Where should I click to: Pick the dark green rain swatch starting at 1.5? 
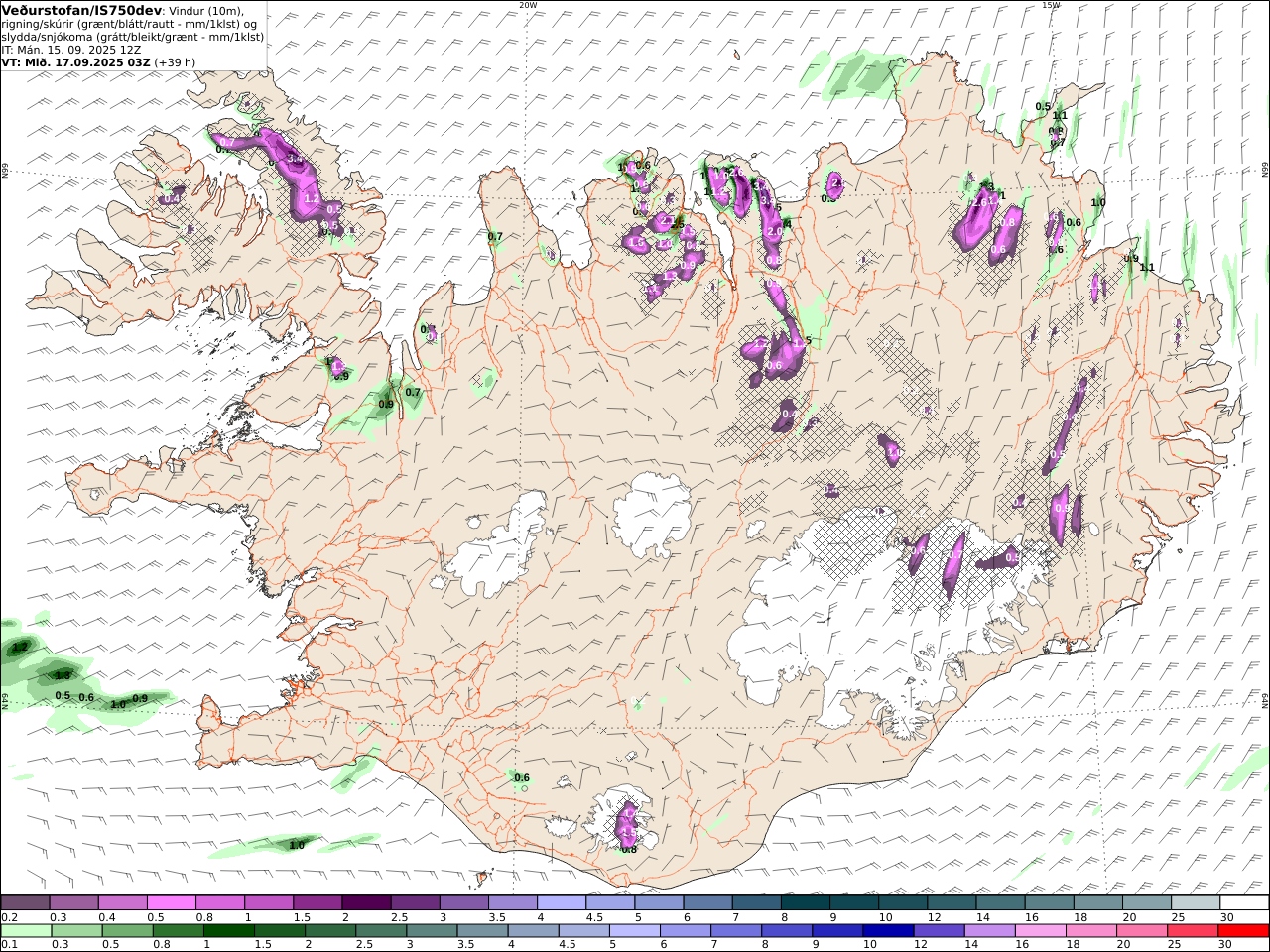tap(279, 930)
